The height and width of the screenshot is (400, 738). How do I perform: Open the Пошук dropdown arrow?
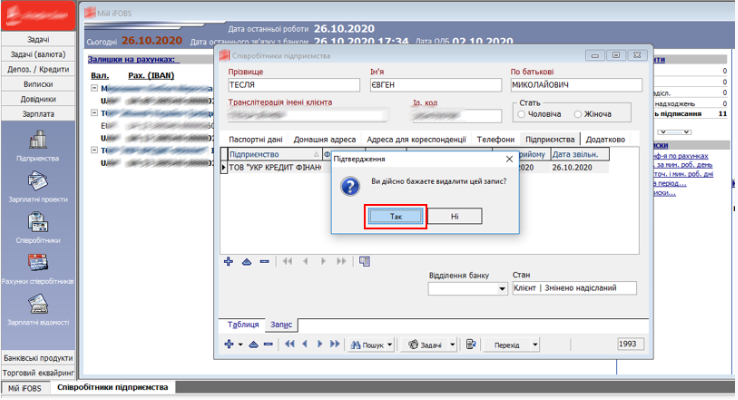[x=390, y=345]
